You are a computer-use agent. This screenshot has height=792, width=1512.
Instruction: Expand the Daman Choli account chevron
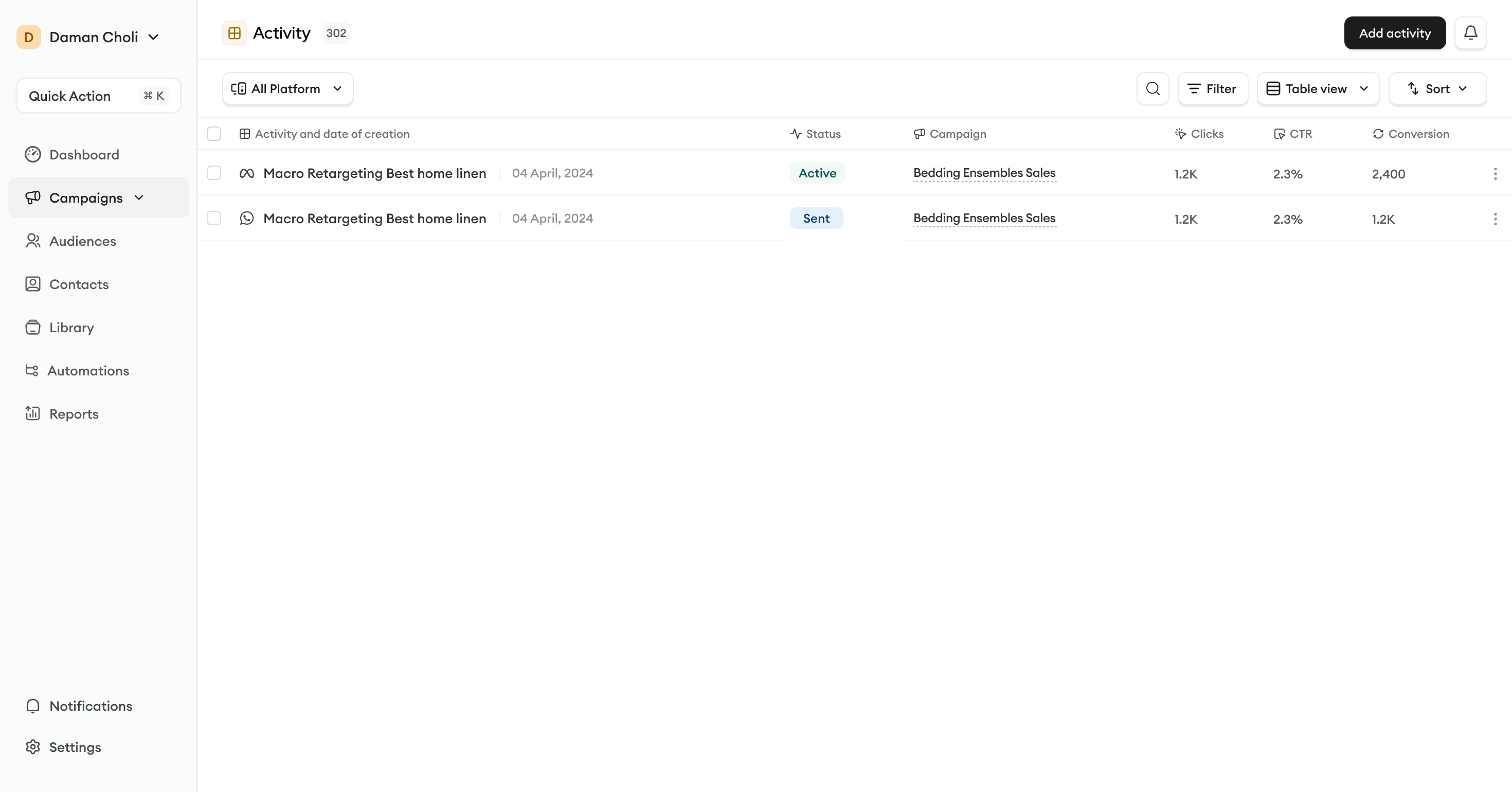point(153,38)
